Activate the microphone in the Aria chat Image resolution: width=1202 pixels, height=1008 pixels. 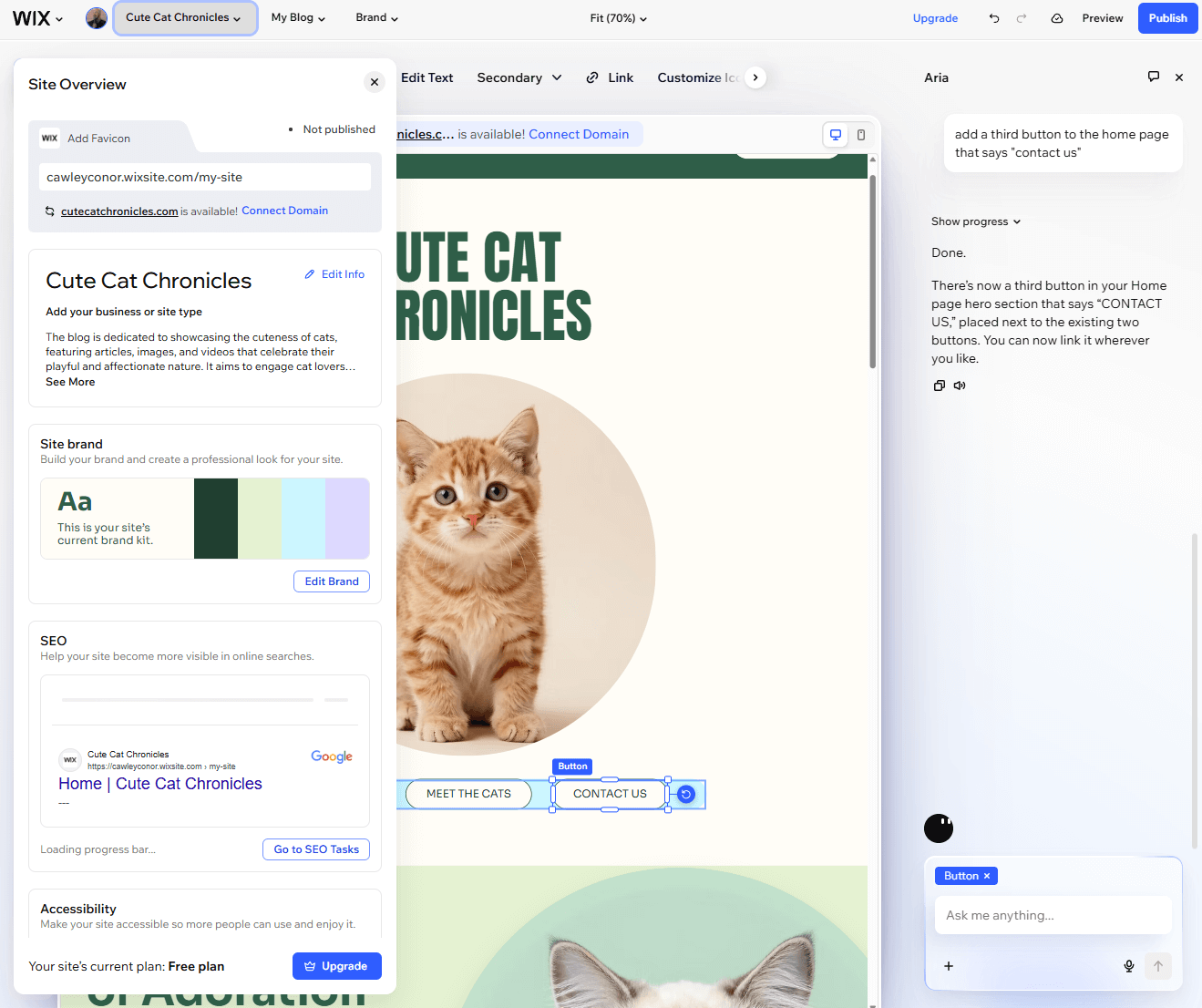(x=1129, y=966)
